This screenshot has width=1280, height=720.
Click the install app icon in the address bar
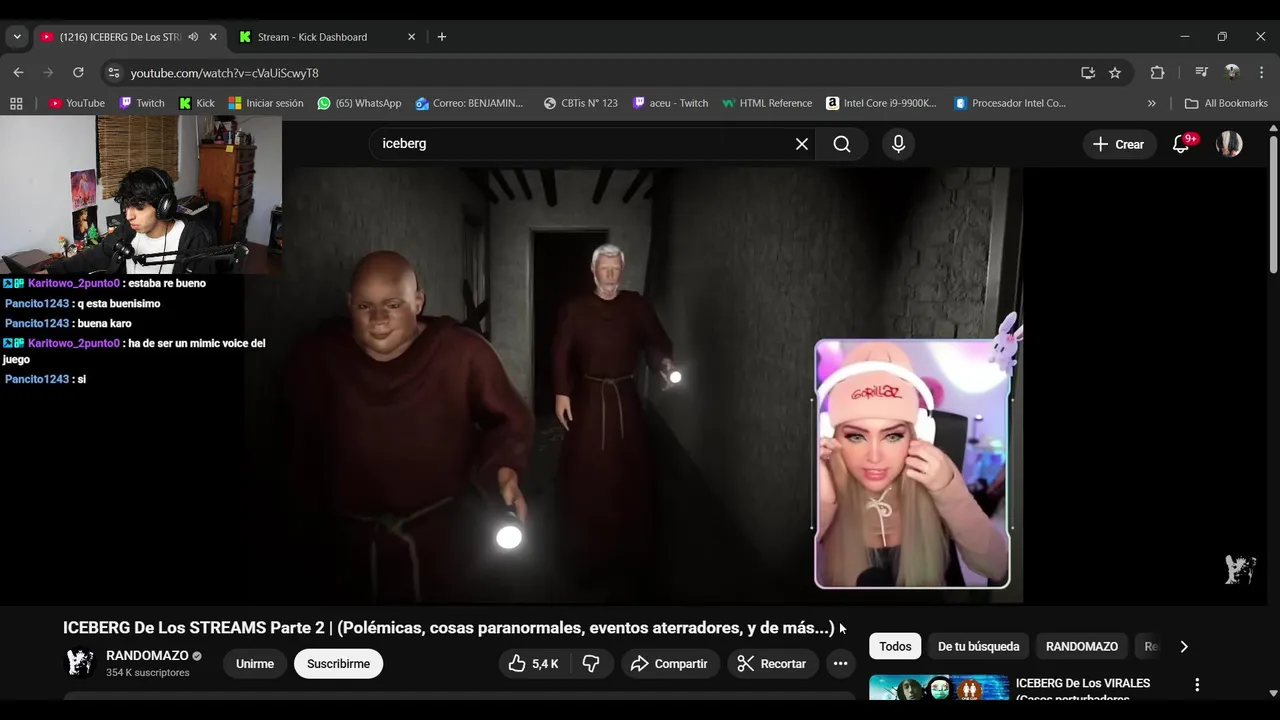coord(1088,73)
